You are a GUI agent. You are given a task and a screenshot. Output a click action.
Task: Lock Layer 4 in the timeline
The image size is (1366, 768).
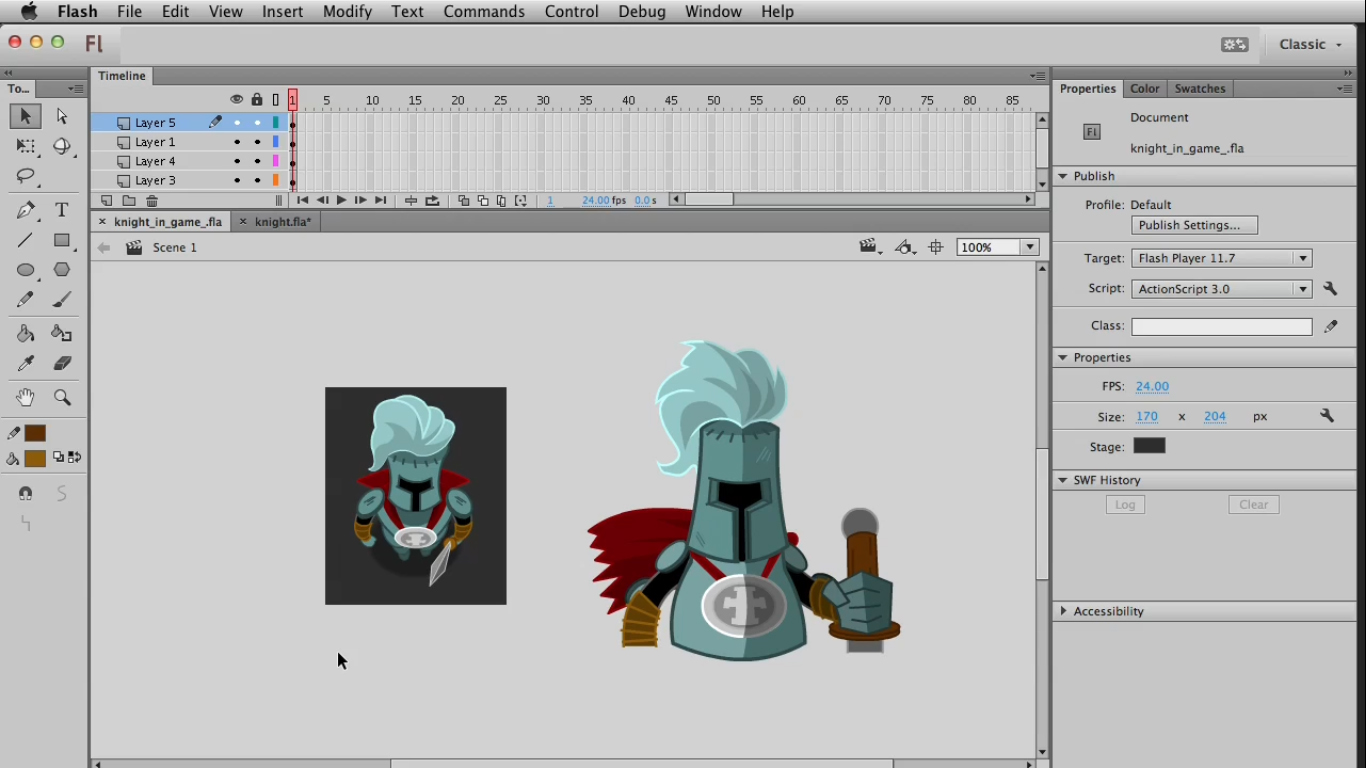pyautogui.click(x=256, y=160)
